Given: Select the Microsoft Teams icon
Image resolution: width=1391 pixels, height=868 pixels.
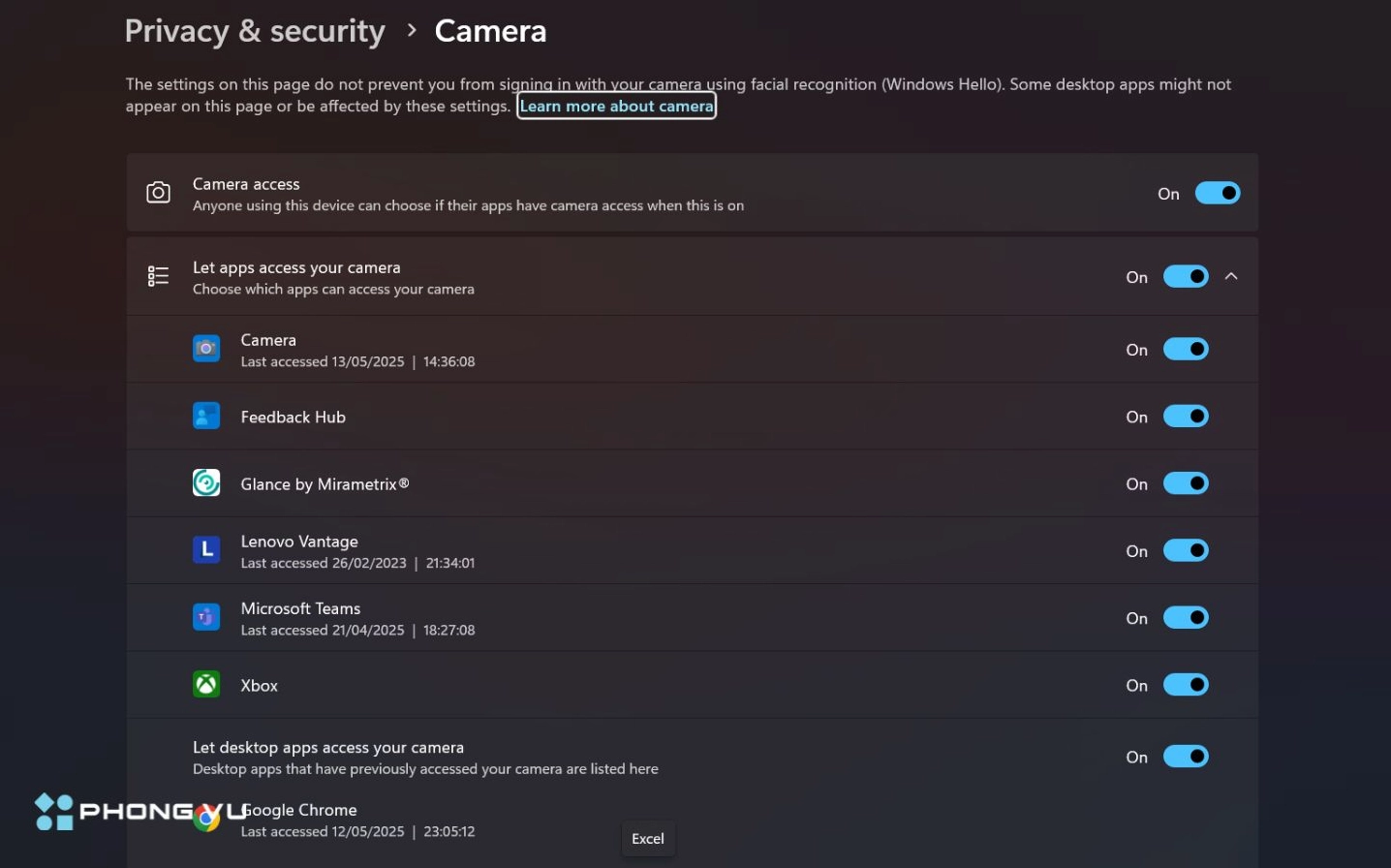Looking at the screenshot, I should coord(206,617).
